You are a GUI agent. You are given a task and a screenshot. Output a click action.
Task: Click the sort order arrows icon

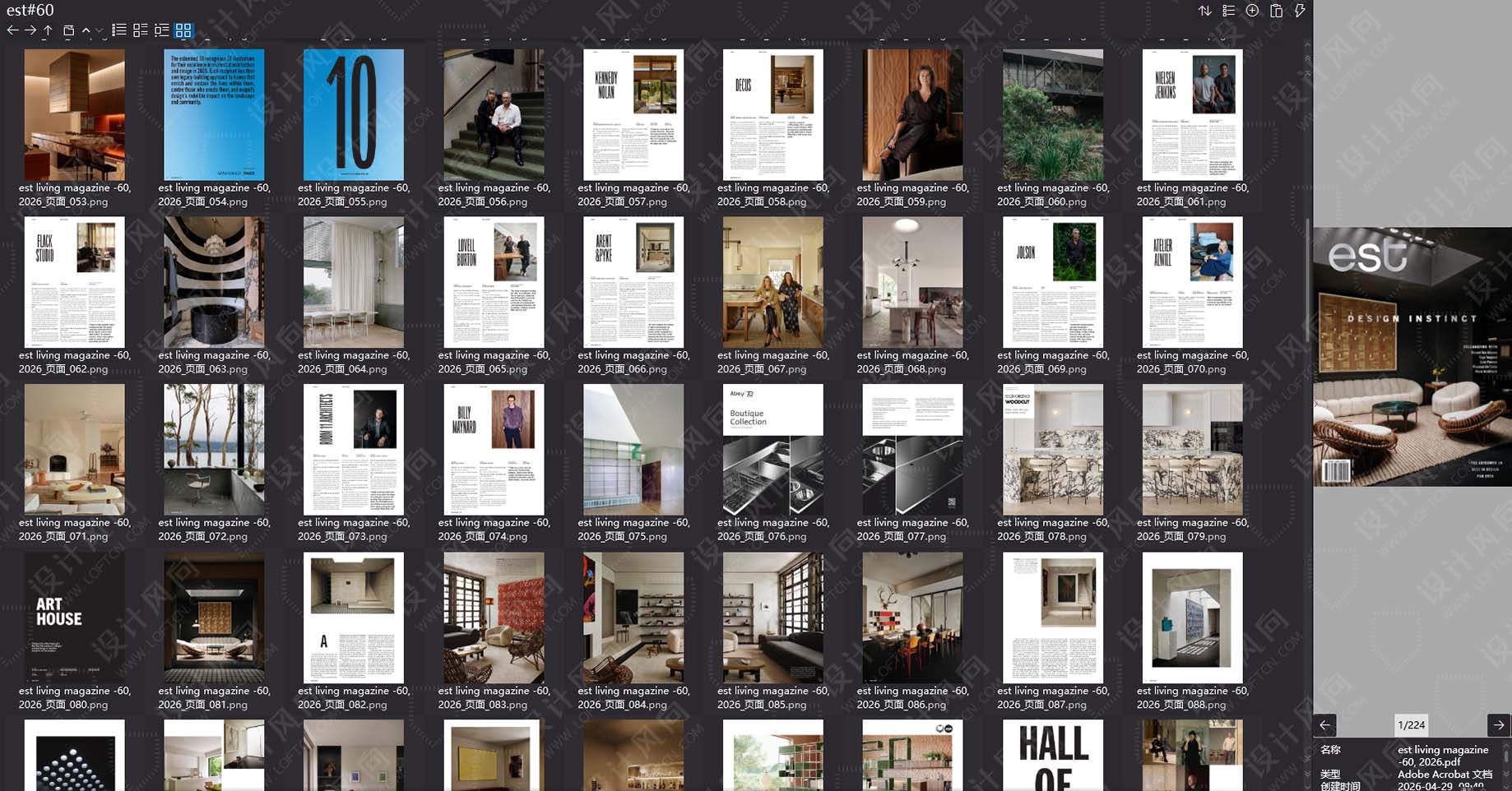[1204, 11]
